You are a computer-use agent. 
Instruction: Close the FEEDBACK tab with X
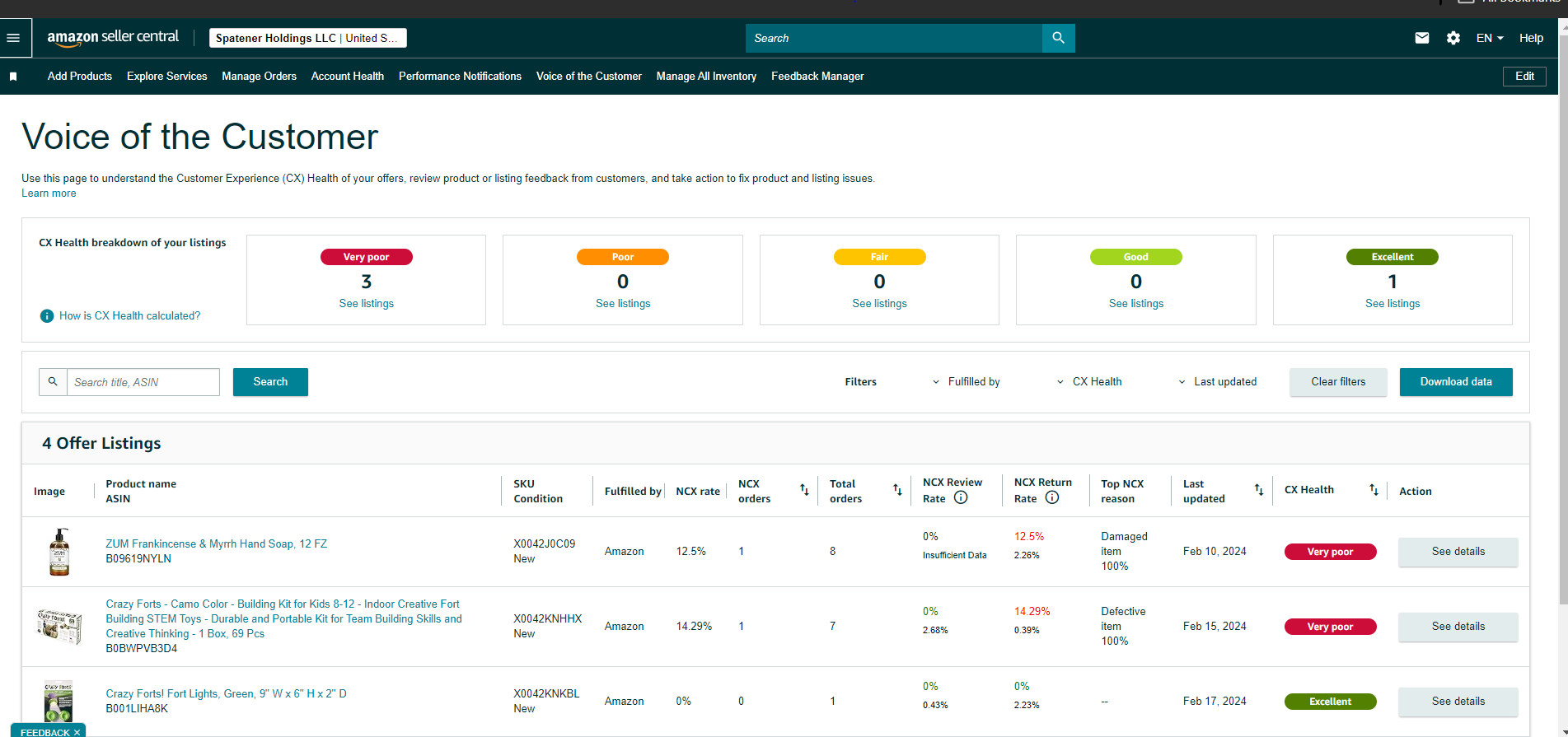(x=77, y=732)
